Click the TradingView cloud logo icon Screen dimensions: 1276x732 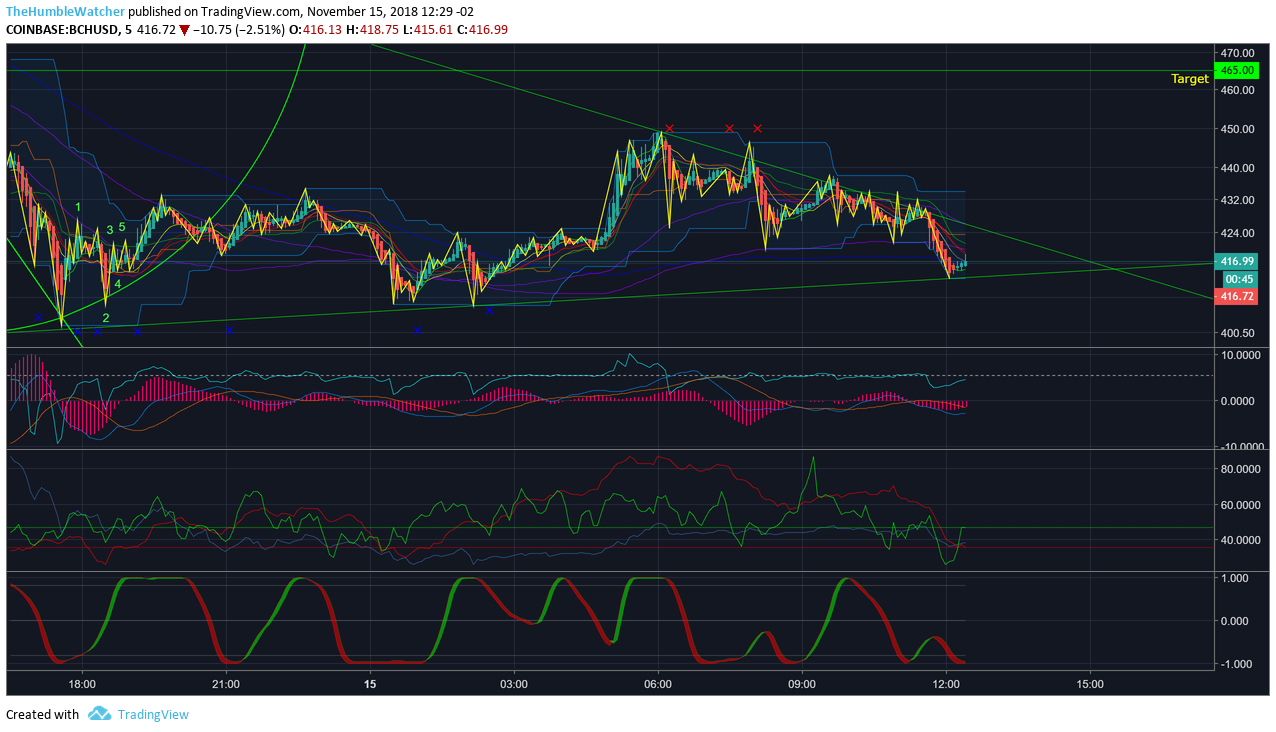pyautogui.click(x=99, y=714)
